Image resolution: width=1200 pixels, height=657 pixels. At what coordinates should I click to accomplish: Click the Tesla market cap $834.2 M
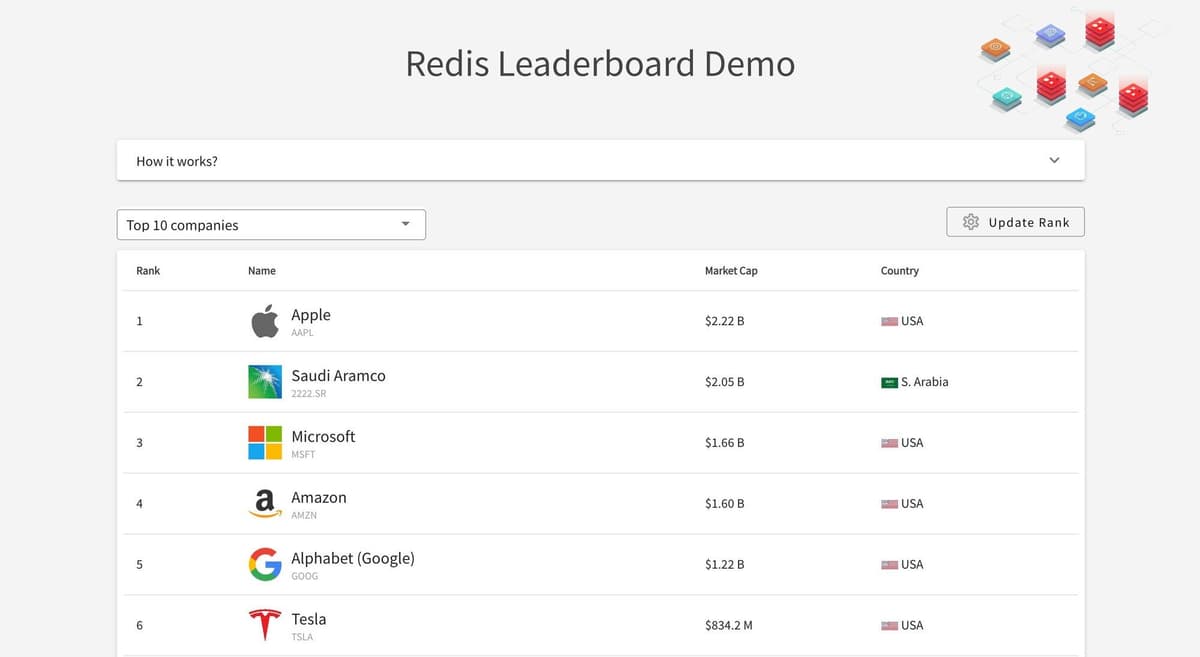click(x=728, y=625)
